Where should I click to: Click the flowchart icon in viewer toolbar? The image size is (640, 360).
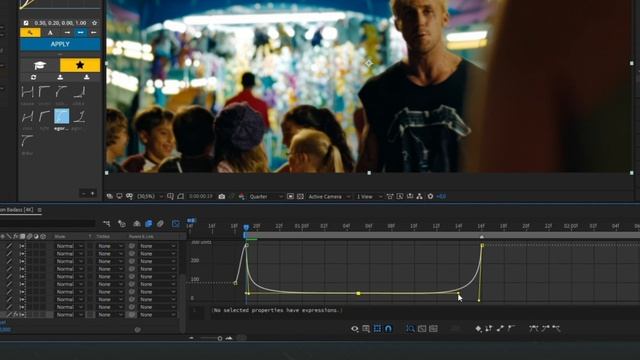(420, 196)
